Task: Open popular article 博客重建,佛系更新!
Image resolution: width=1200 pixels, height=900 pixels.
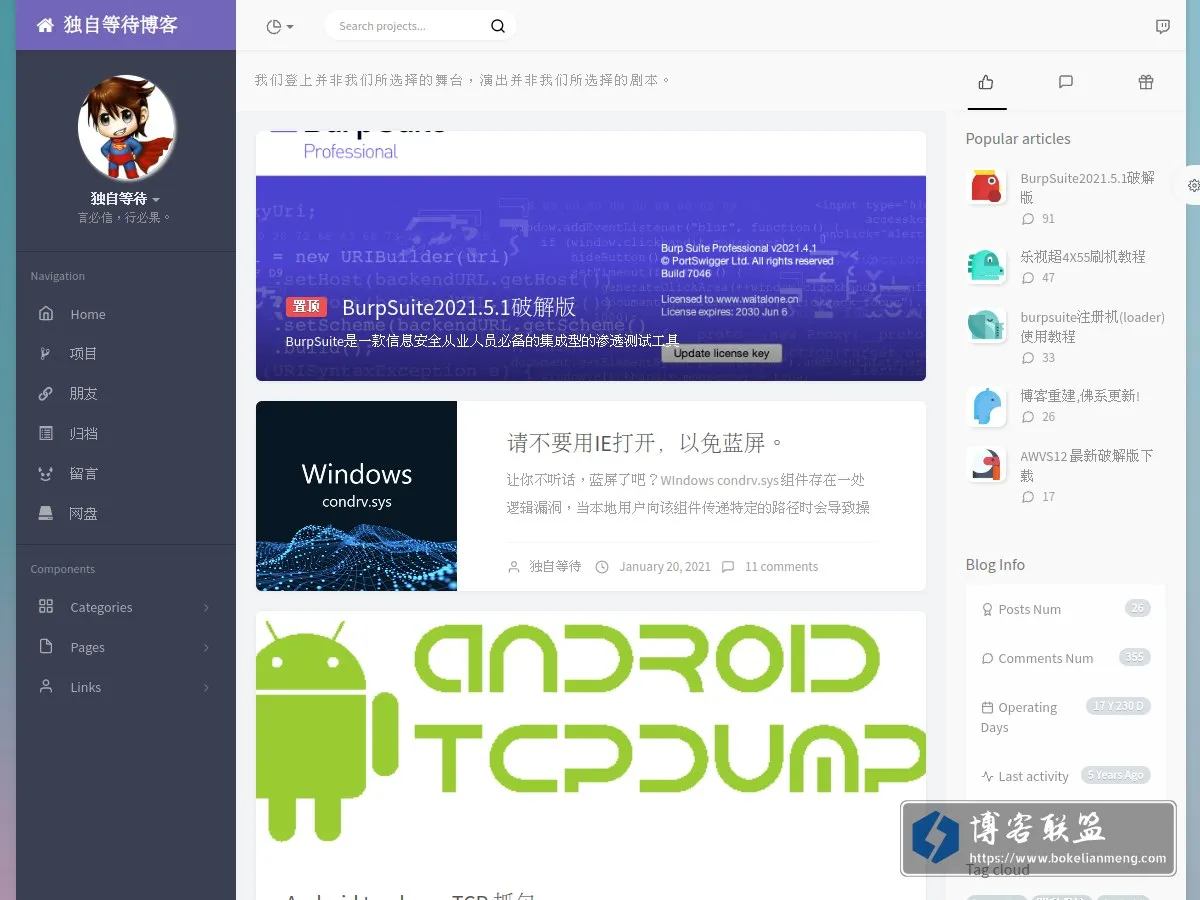Action: point(1080,396)
